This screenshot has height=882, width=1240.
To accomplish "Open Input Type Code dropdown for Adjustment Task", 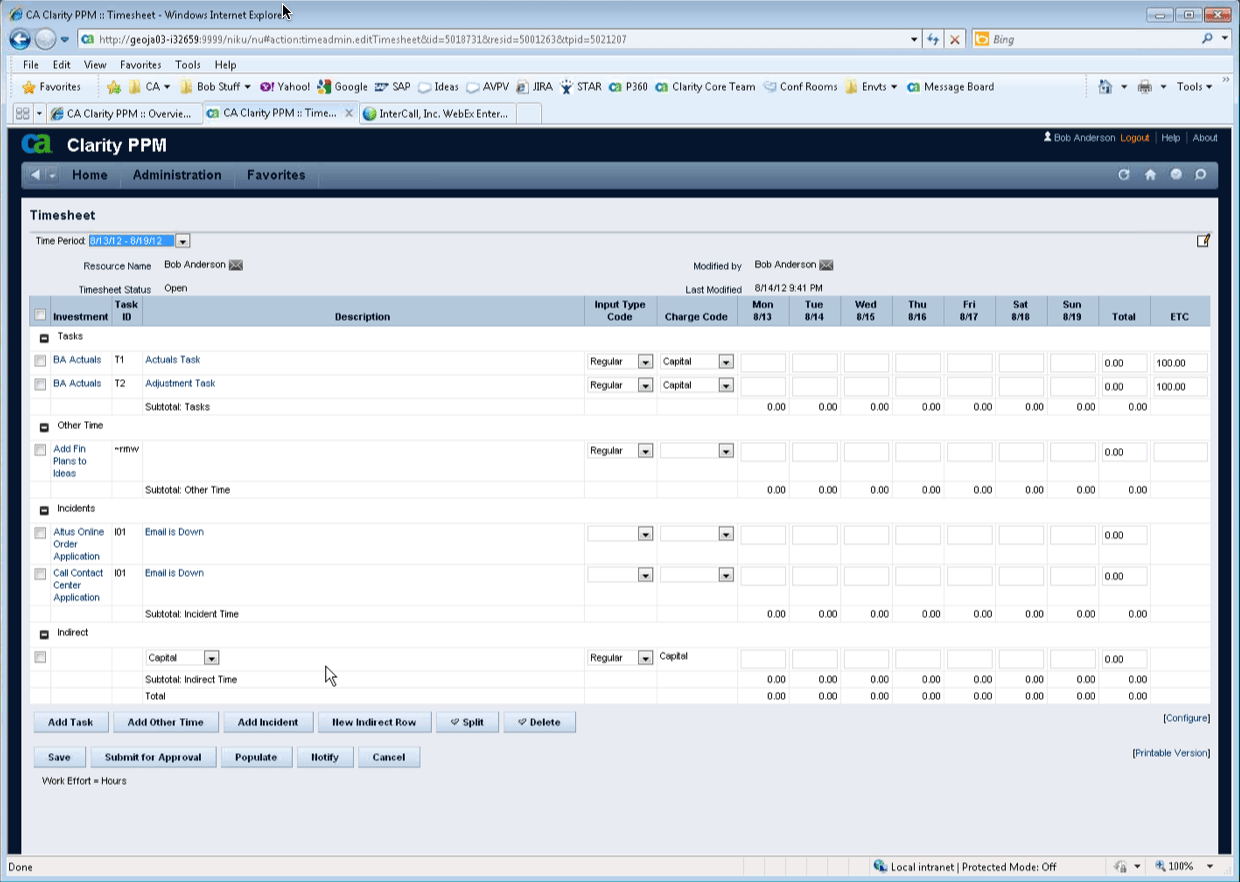I will pos(645,386).
